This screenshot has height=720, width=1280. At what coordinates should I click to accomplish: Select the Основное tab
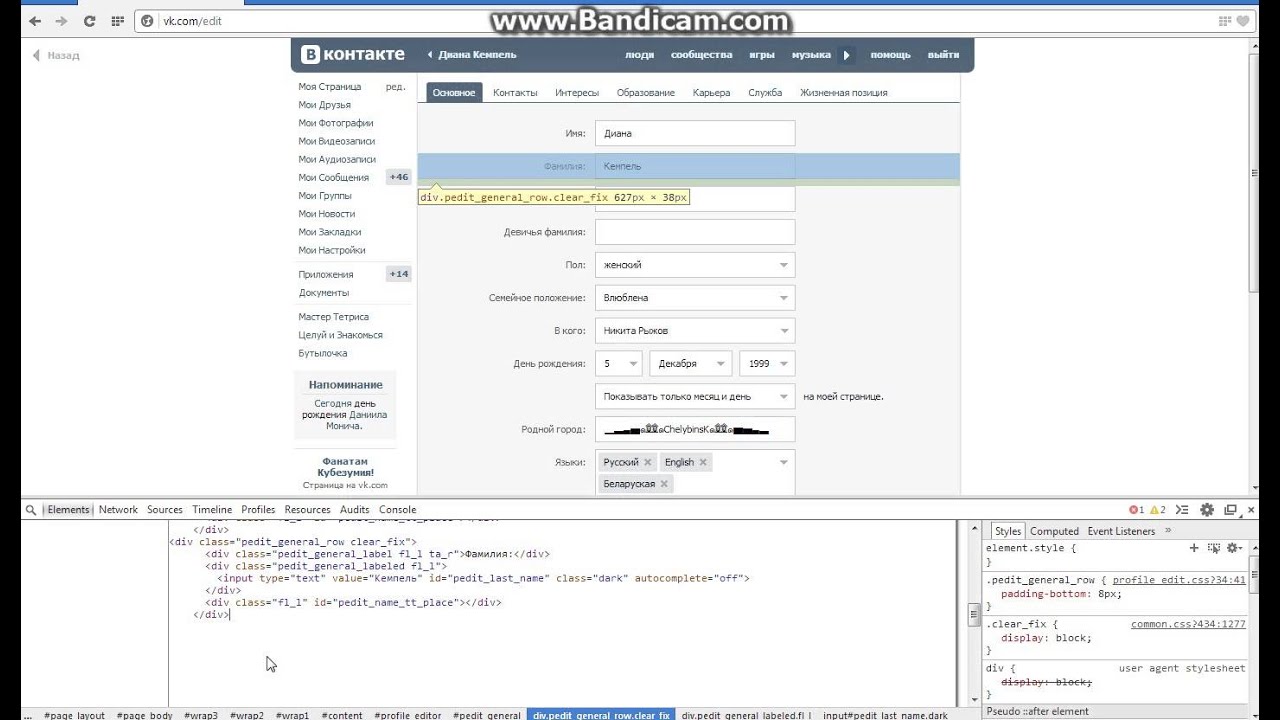pyautogui.click(x=454, y=92)
